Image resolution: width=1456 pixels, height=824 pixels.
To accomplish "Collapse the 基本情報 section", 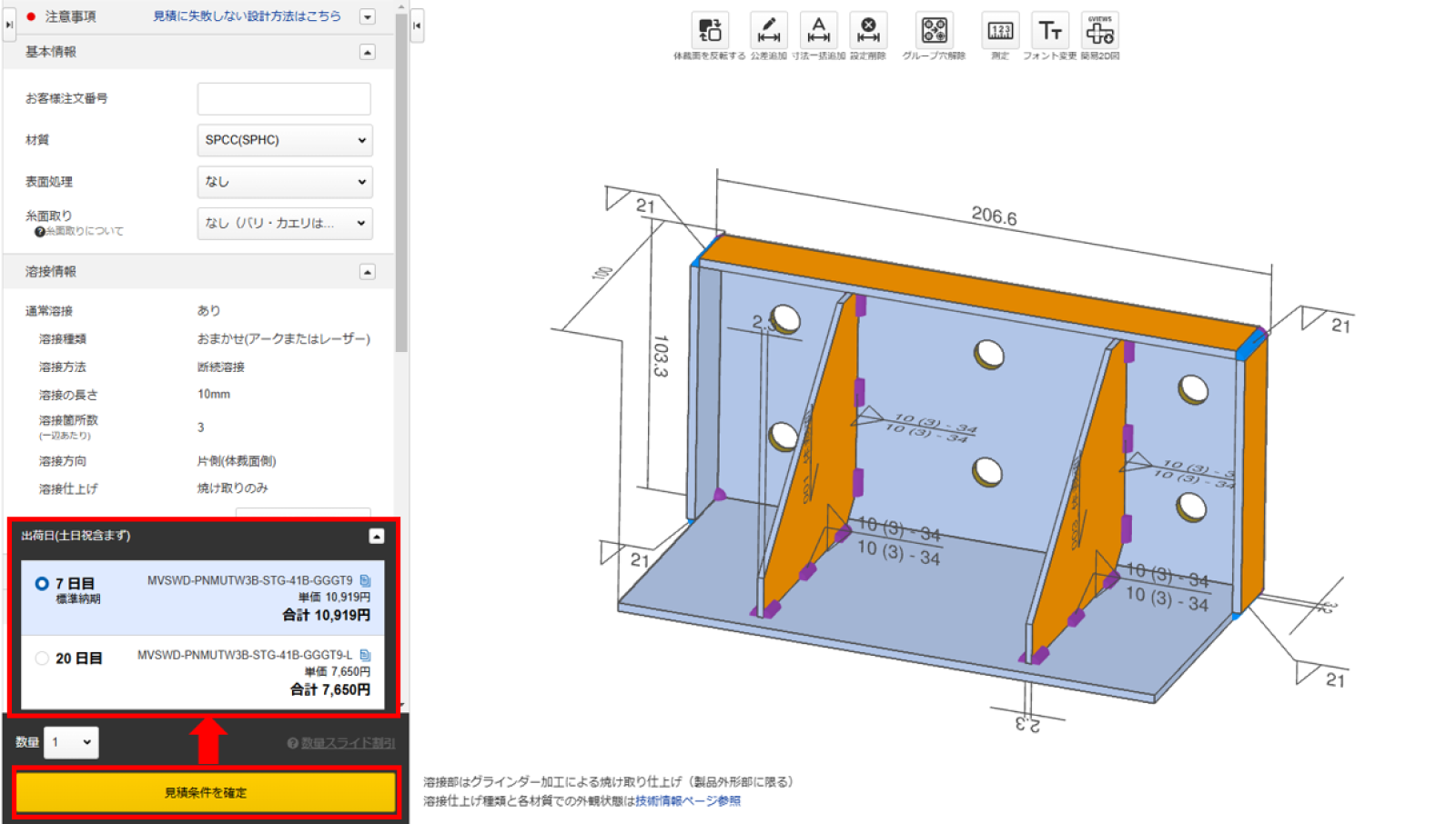I will [367, 52].
